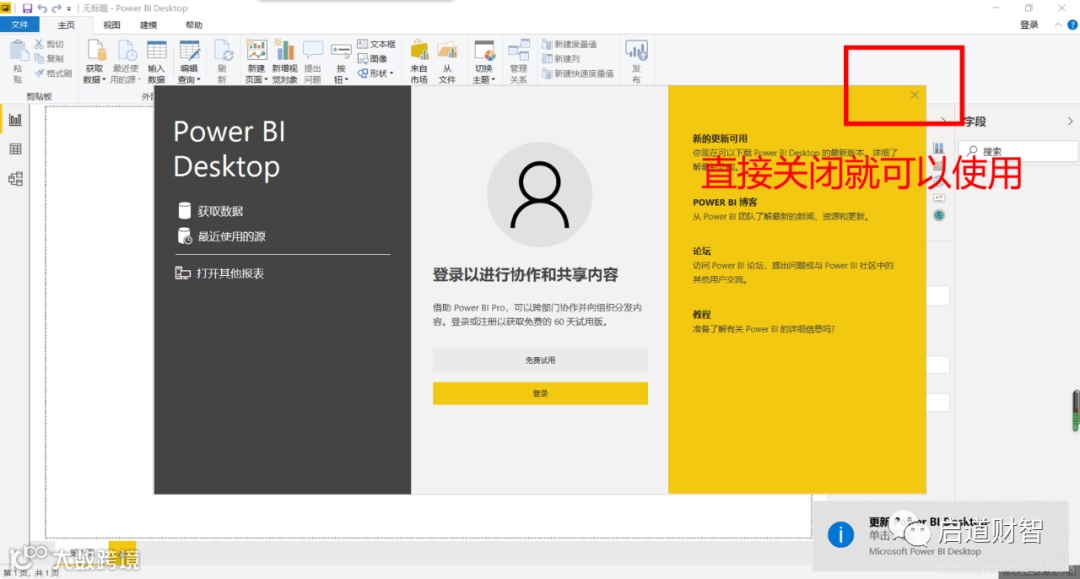The height and width of the screenshot is (579, 1080).
Task: Click the 输入数据 table icon
Action: pos(156,52)
